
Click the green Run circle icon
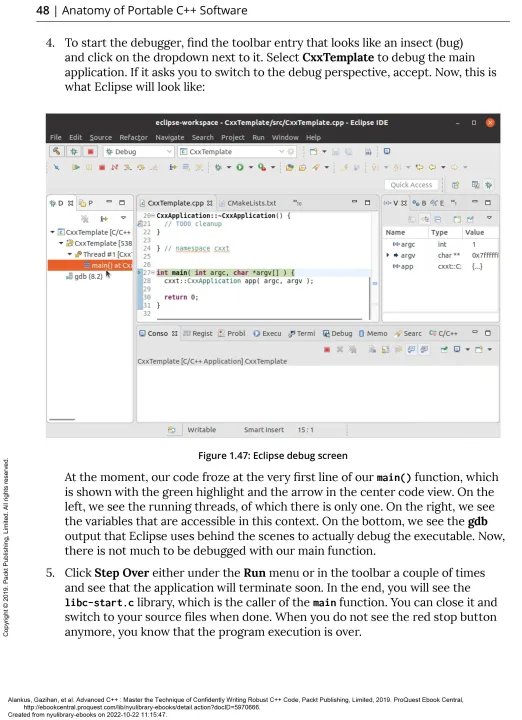(x=240, y=167)
